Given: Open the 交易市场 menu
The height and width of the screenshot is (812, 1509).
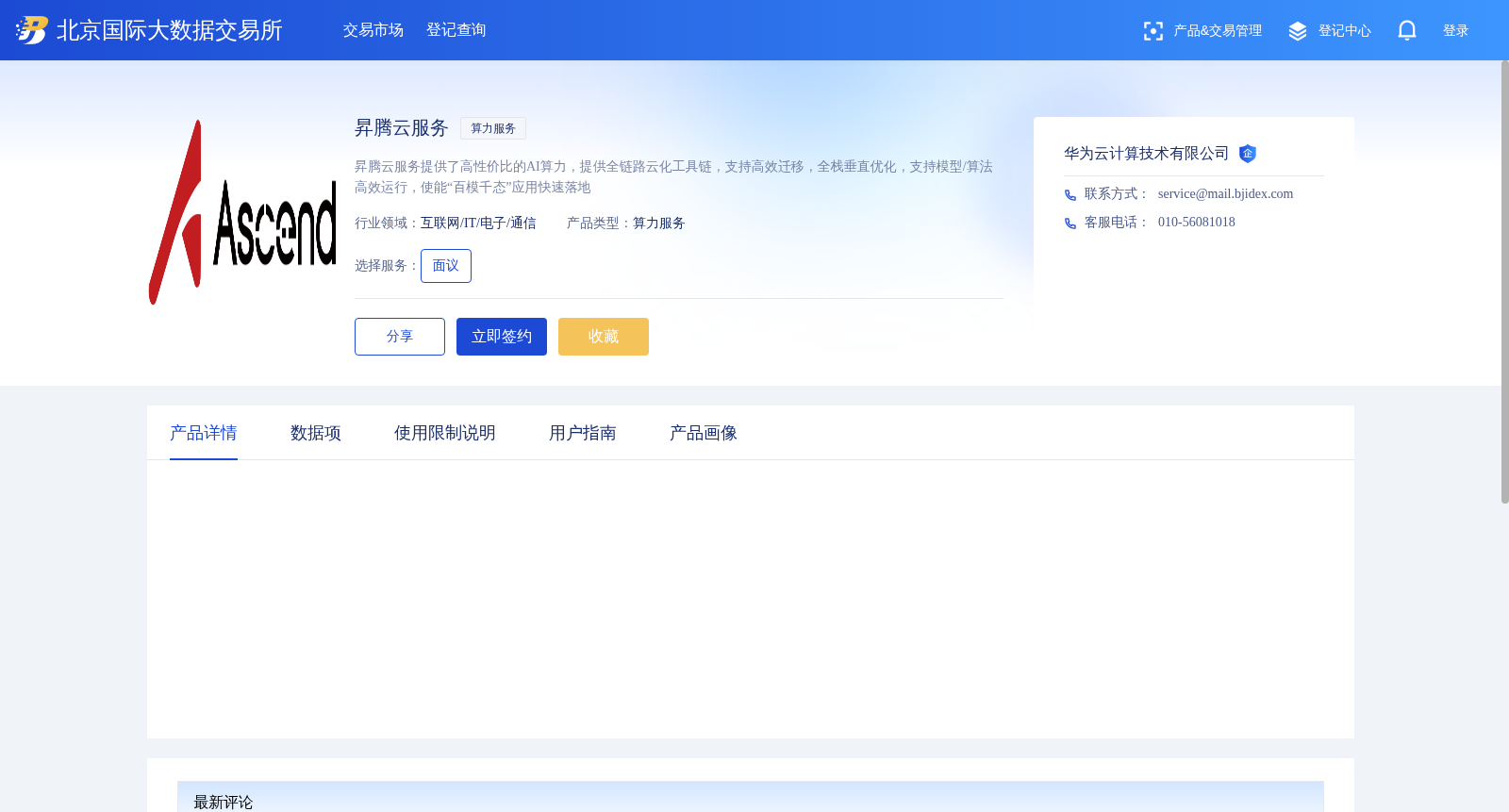Looking at the screenshot, I should click(x=373, y=30).
